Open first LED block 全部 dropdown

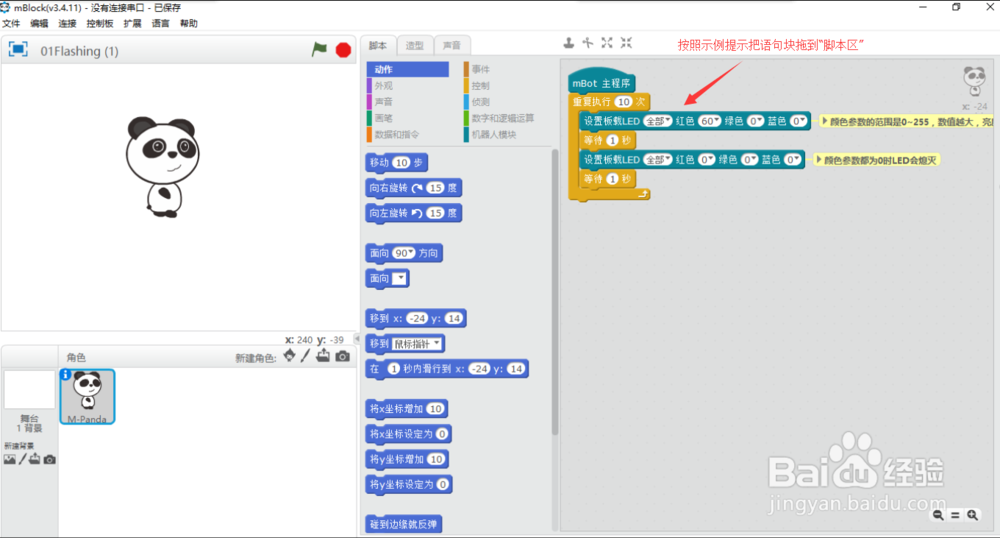click(658, 121)
